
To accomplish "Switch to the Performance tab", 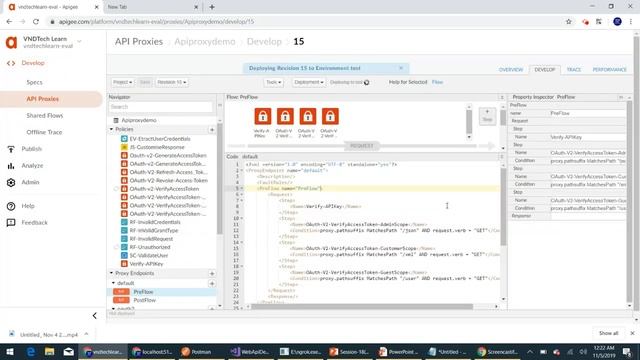I will click(x=609, y=70).
